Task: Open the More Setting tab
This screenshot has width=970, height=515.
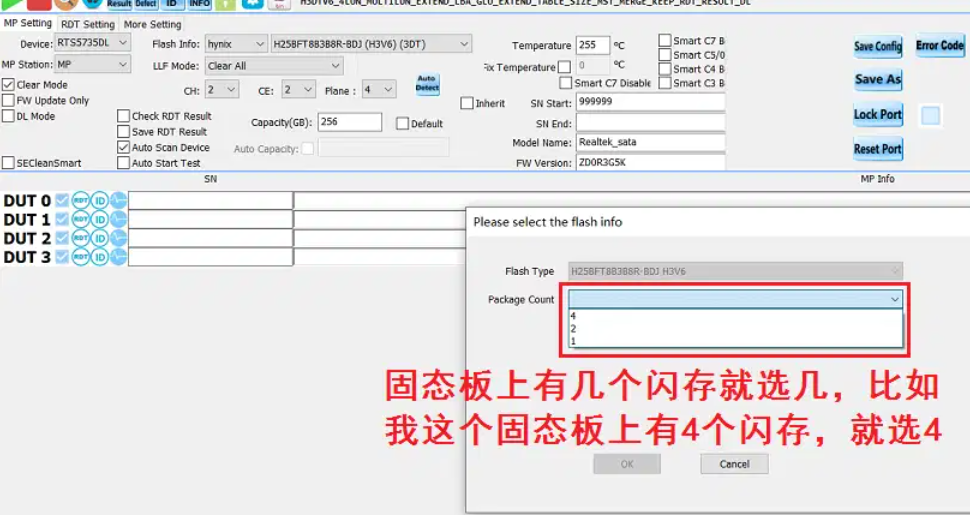Action: pyautogui.click(x=152, y=24)
